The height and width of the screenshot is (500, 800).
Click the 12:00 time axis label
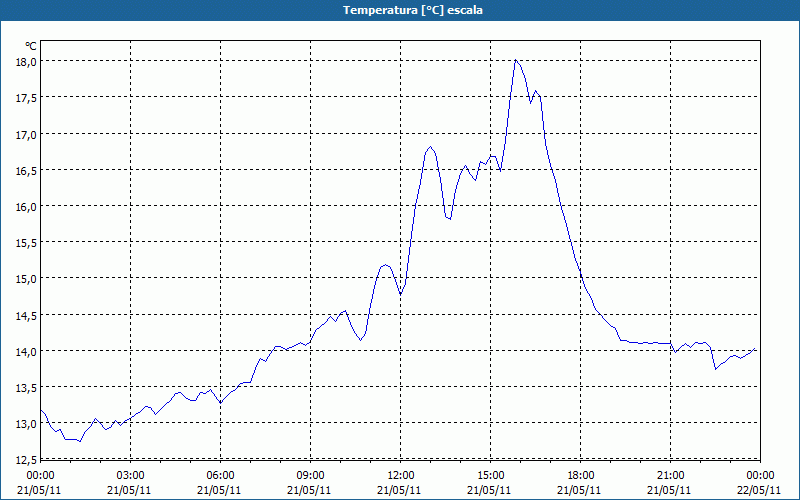click(401, 476)
